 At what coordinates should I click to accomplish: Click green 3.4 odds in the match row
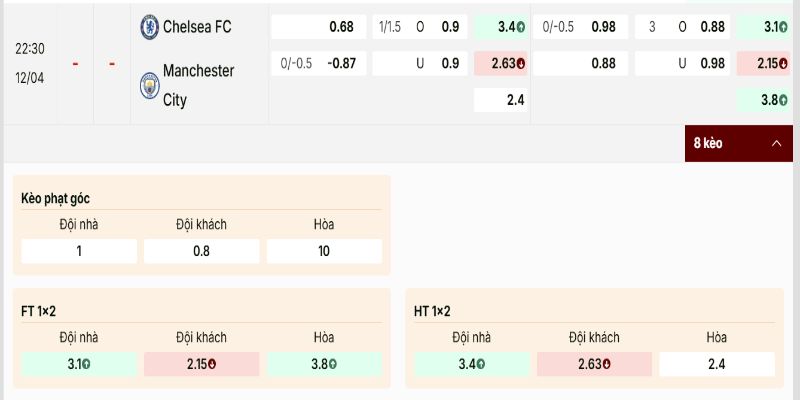(x=500, y=27)
